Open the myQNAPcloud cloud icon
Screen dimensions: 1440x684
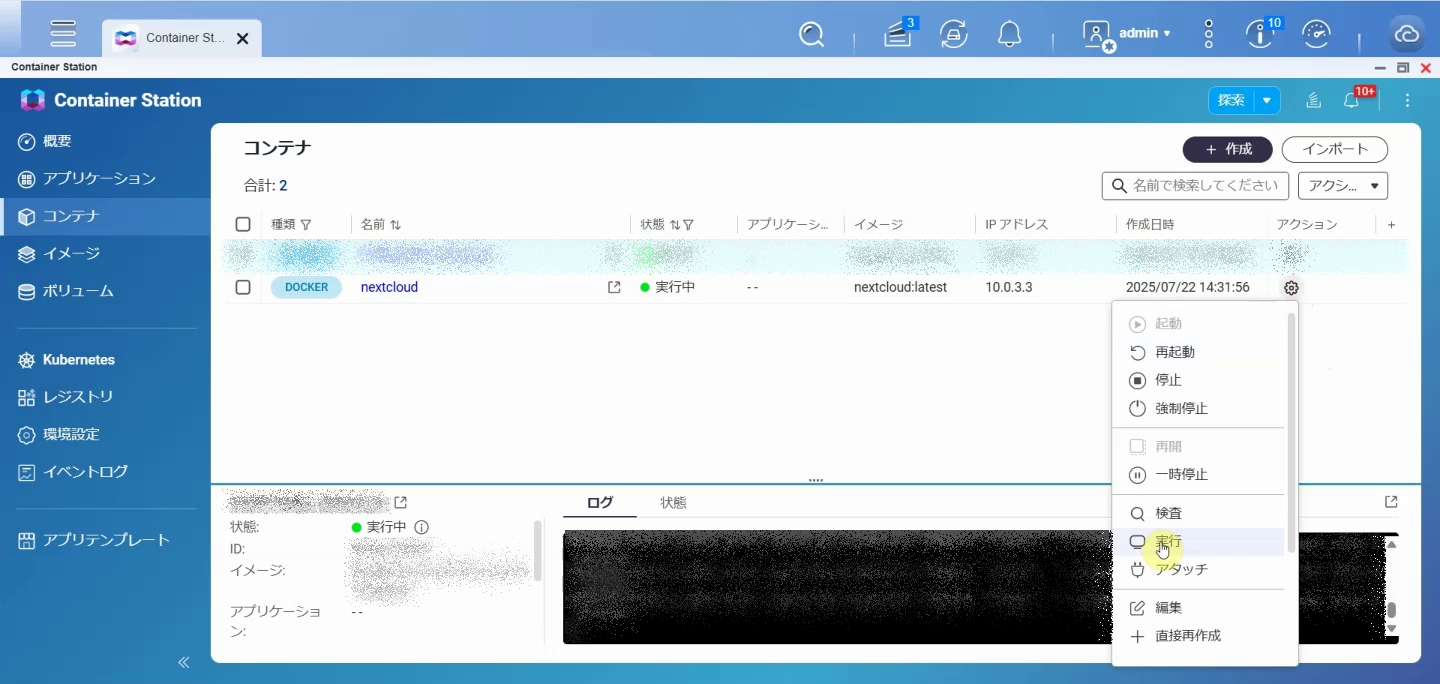click(x=1408, y=35)
